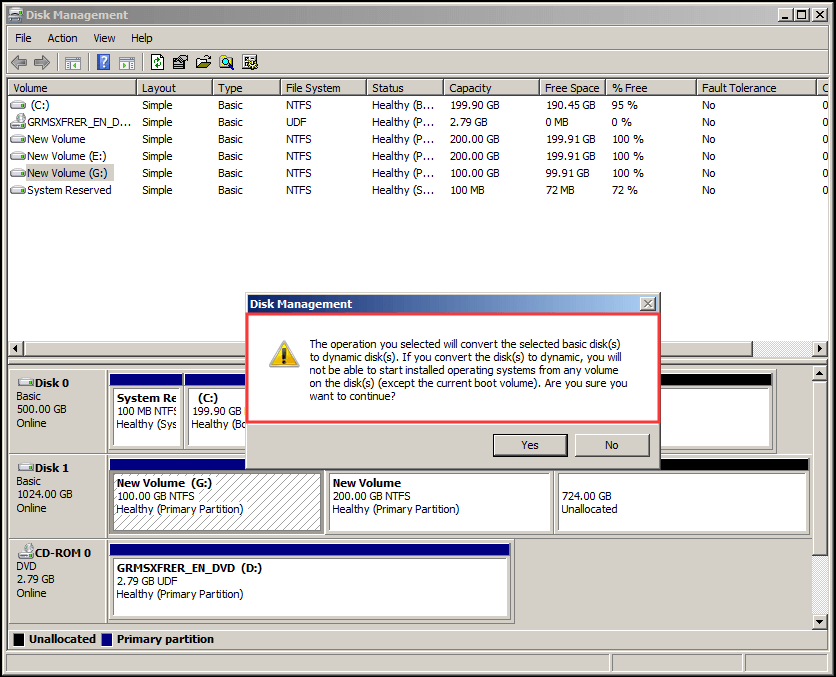Click the 72 MB free space cell
The width and height of the screenshot is (836, 677).
pos(560,190)
